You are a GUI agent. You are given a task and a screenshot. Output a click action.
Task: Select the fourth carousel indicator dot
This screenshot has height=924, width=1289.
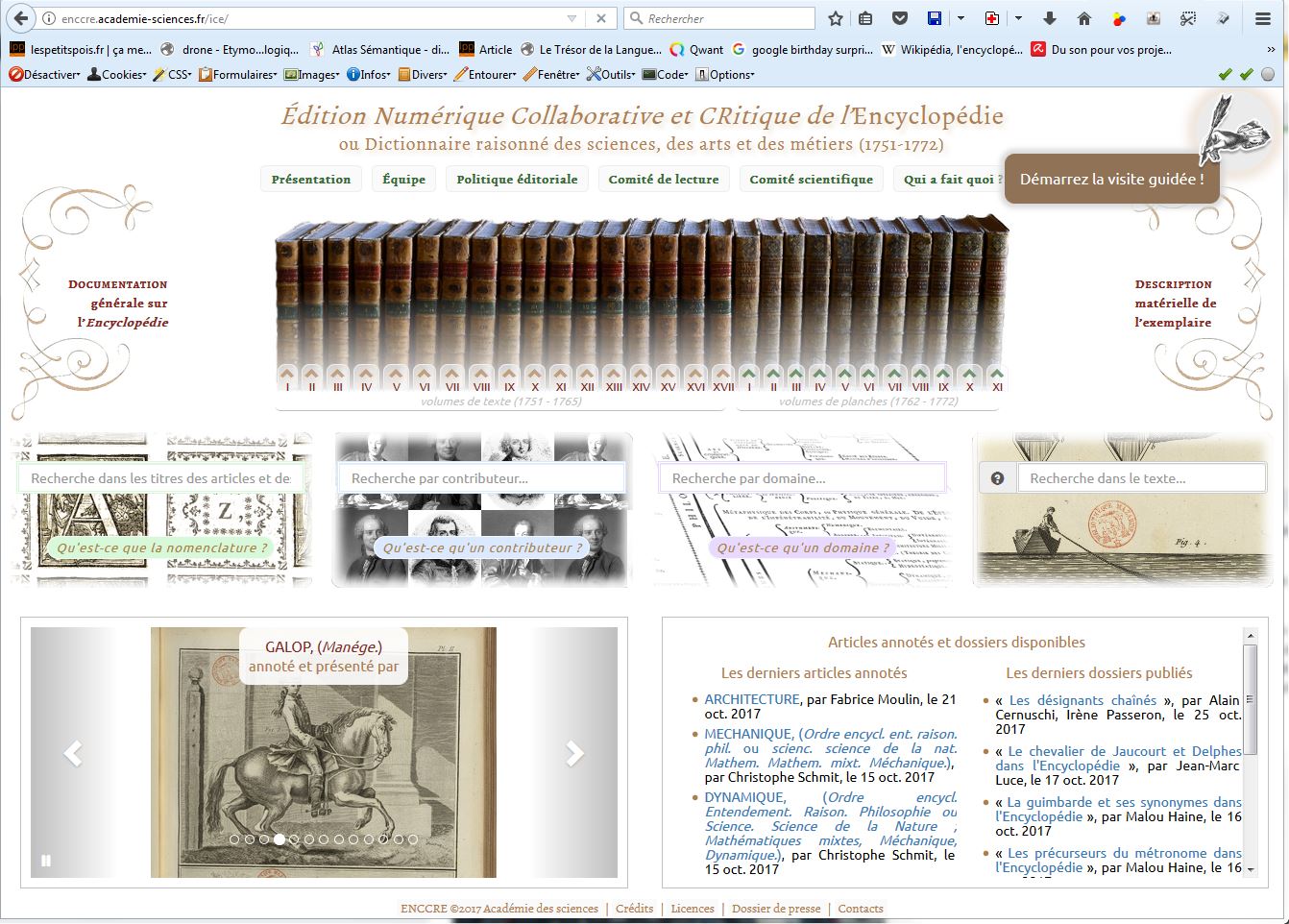point(279,839)
